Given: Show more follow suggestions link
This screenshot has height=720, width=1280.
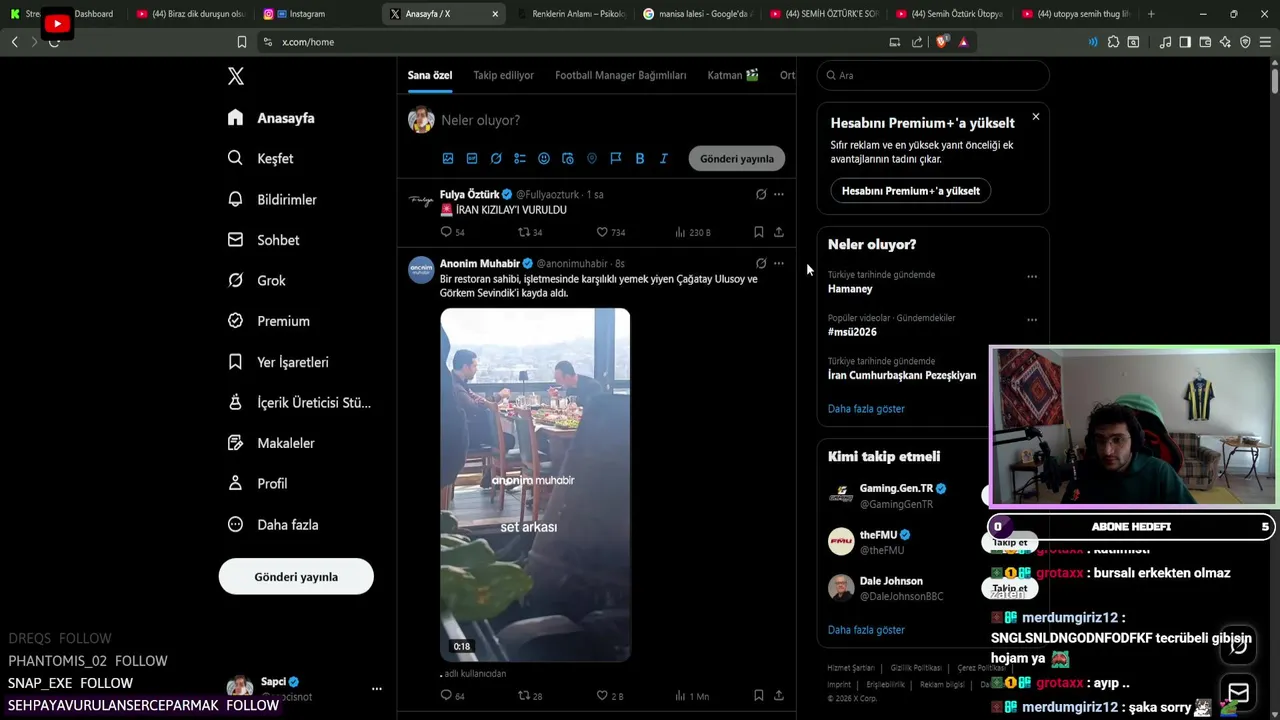Looking at the screenshot, I should (x=866, y=630).
